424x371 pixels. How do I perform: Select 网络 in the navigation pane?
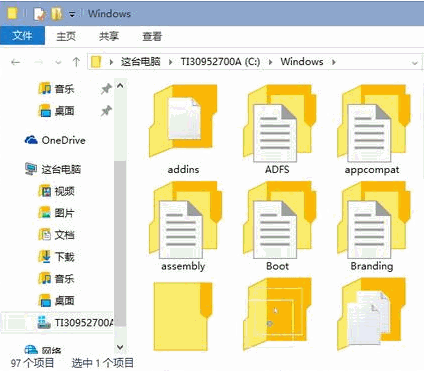[x=43, y=350]
